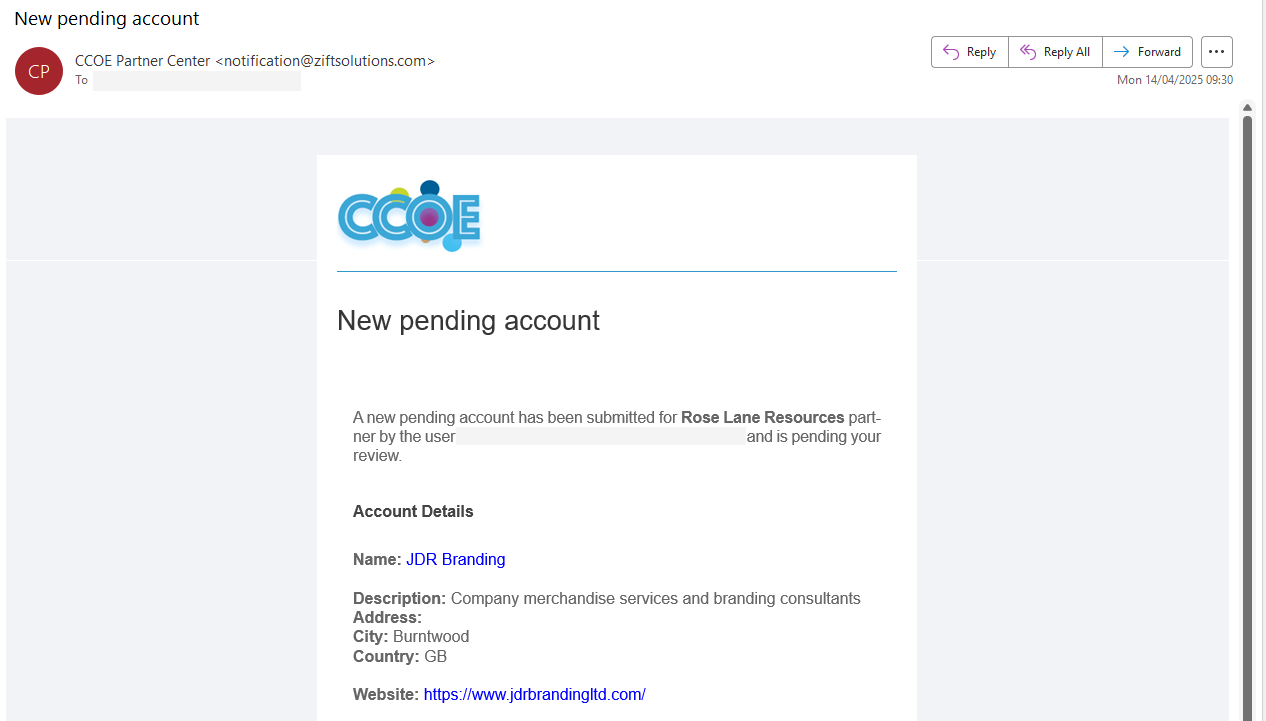
Task: Click the CP sender avatar
Action: [39, 71]
